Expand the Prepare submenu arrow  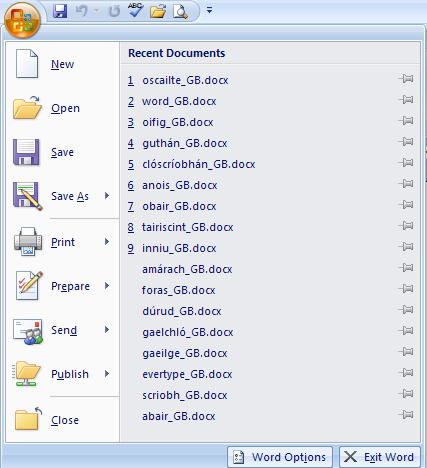tap(107, 286)
